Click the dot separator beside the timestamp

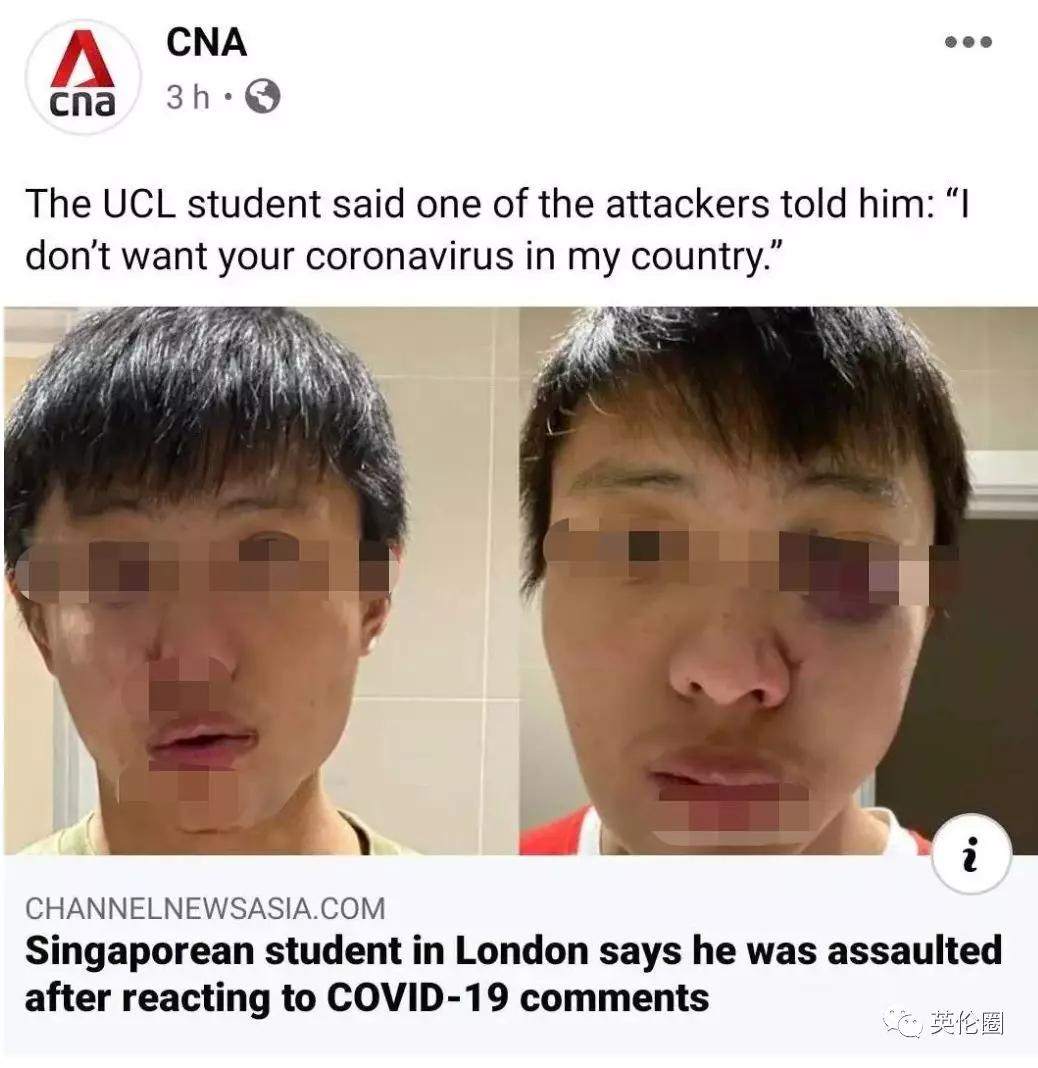click(x=228, y=97)
